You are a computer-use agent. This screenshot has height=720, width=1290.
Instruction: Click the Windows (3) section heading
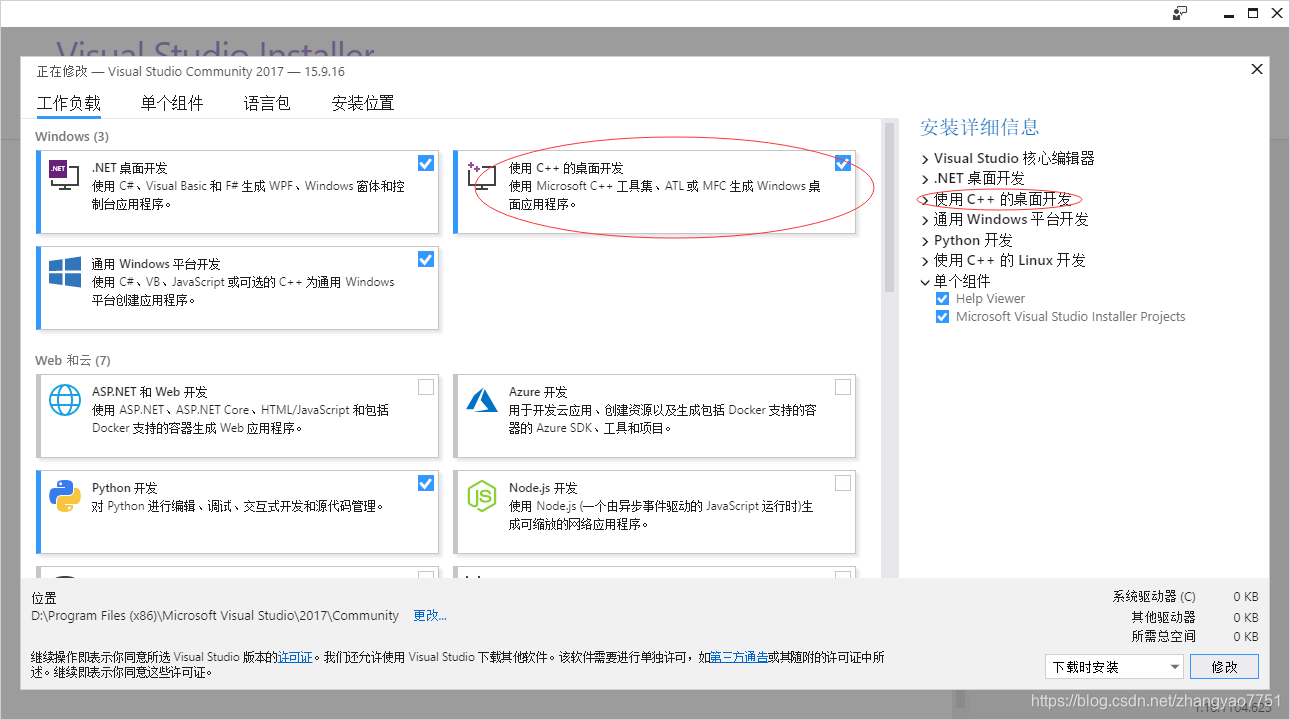72,136
